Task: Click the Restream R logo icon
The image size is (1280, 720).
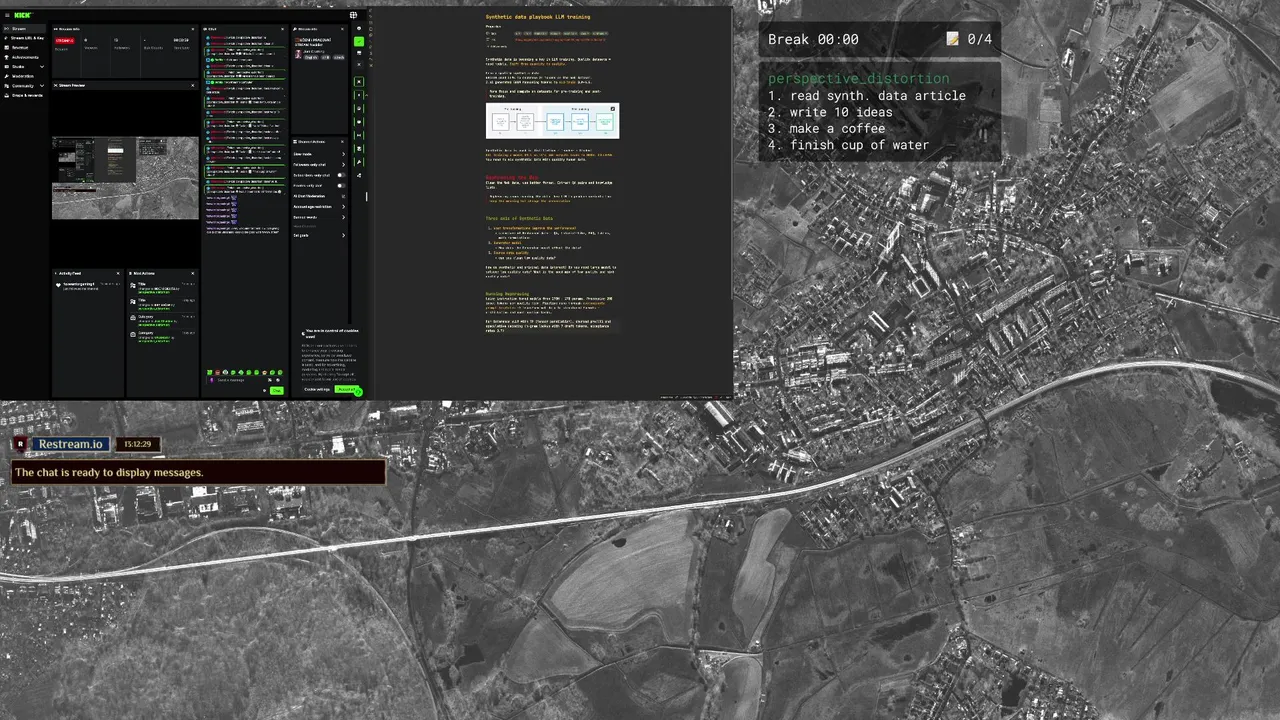Action: (20, 444)
